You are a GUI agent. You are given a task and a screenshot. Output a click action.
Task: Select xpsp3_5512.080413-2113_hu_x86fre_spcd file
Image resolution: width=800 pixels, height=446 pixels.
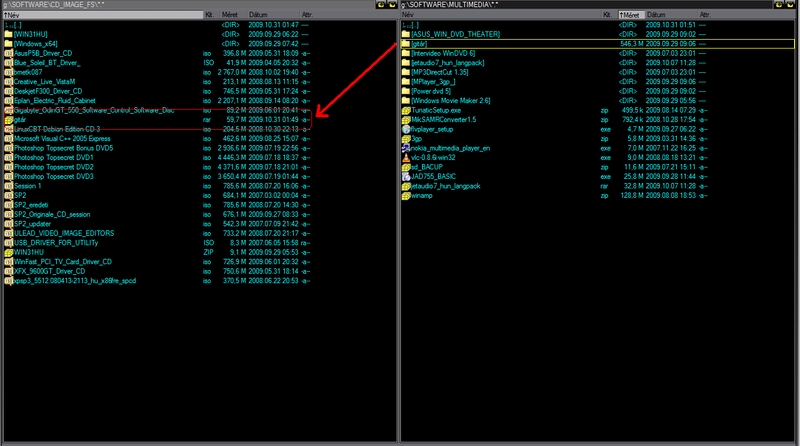pyautogui.click(x=75, y=281)
